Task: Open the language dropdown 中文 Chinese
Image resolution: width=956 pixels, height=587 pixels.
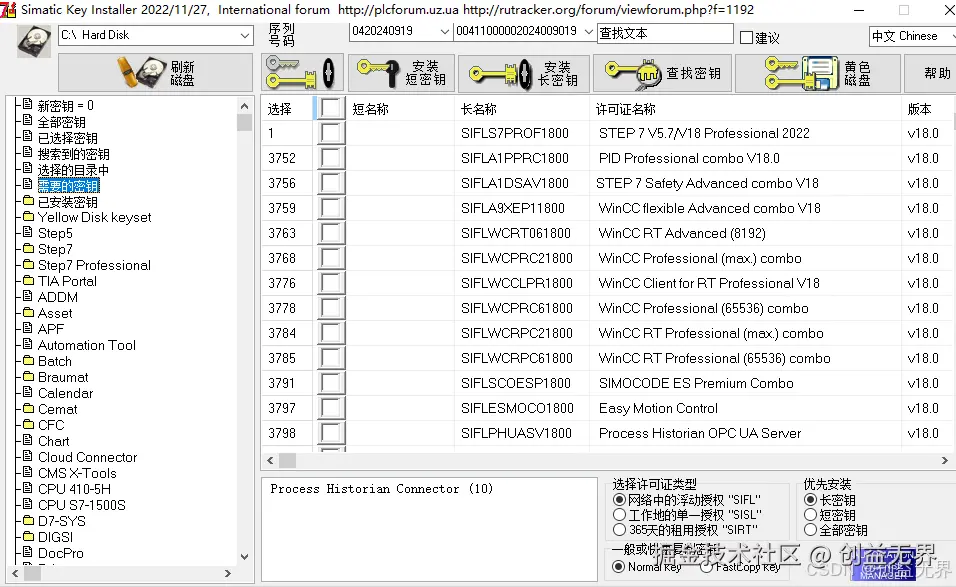Action: (x=912, y=36)
